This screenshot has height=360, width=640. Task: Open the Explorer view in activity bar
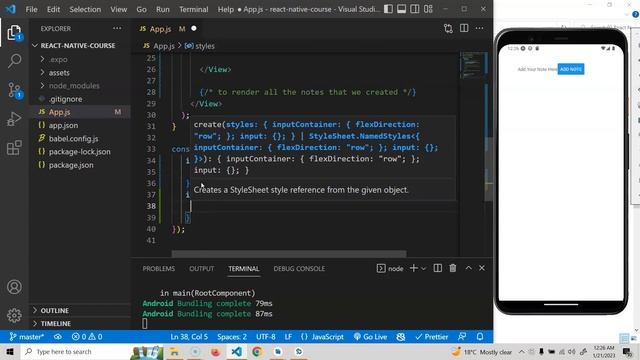14,33
